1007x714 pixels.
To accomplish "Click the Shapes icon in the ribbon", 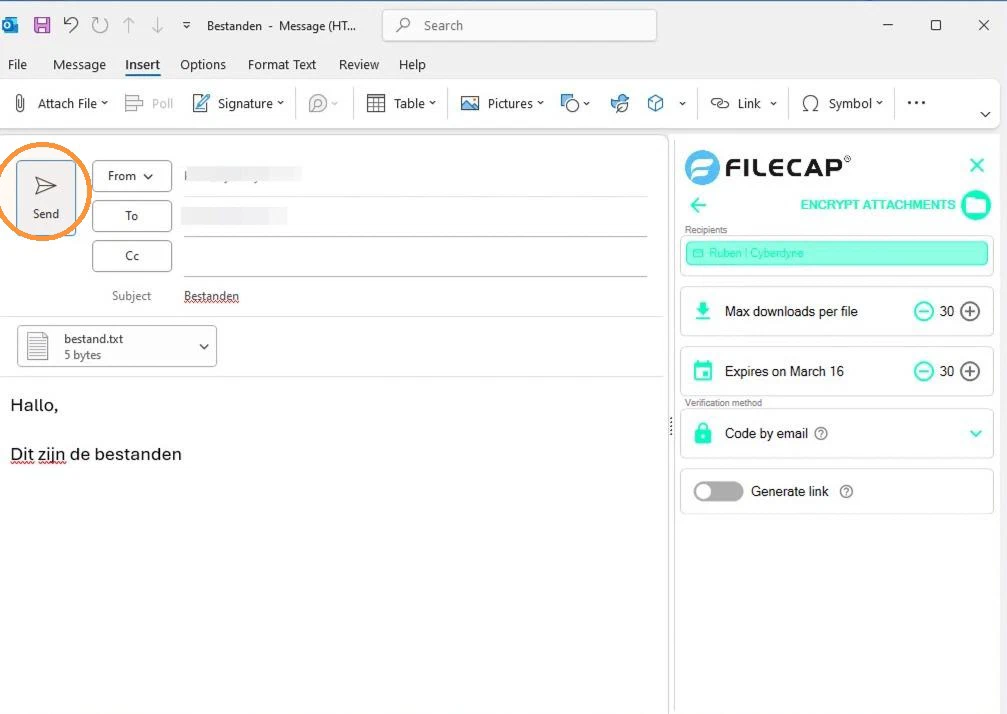I will [x=570, y=103].
